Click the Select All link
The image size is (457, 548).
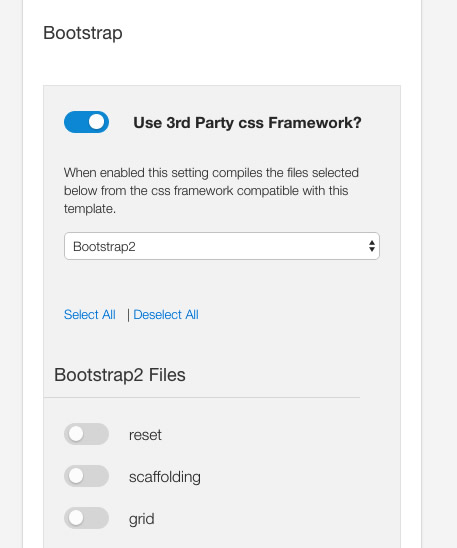pyautogui.click(x=90, y=315)
